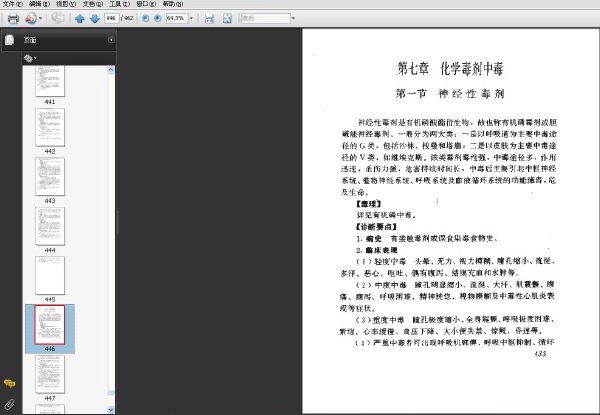Click the chapter title 第七章 化学毒剂中毒
Screen dimensions: 600x415
(x=450, y=69)
